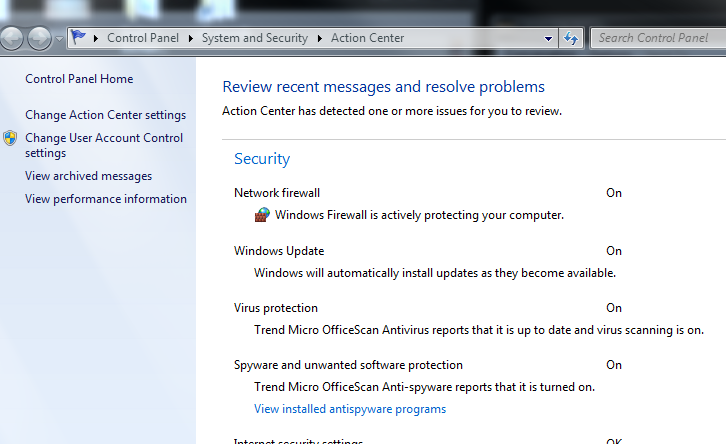The image size is (726, 444).
Task: Open Change User Account Control settings
Action: coord(104,145)
